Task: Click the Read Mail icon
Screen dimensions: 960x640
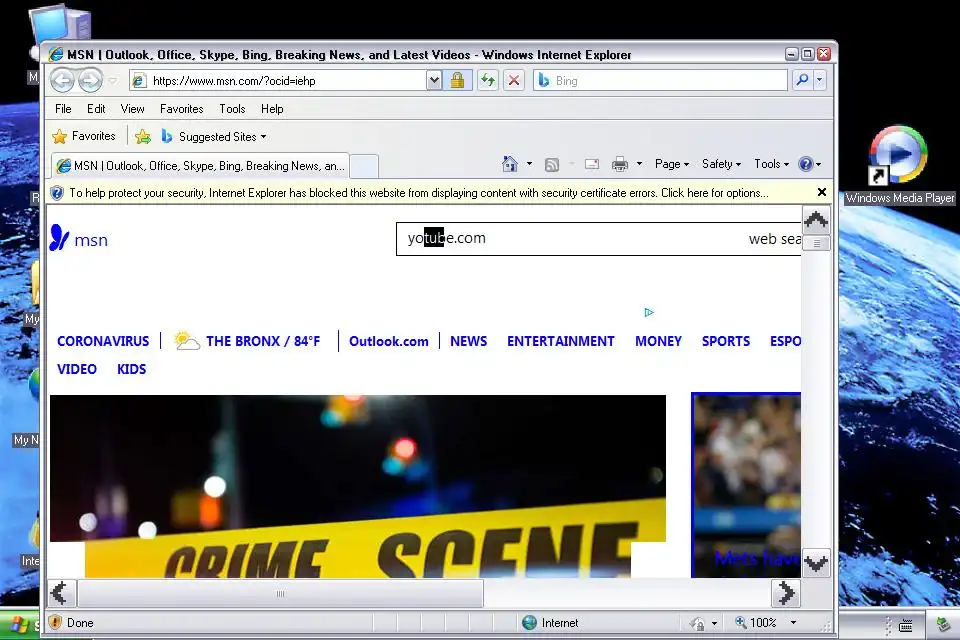Action: point(591,164)
